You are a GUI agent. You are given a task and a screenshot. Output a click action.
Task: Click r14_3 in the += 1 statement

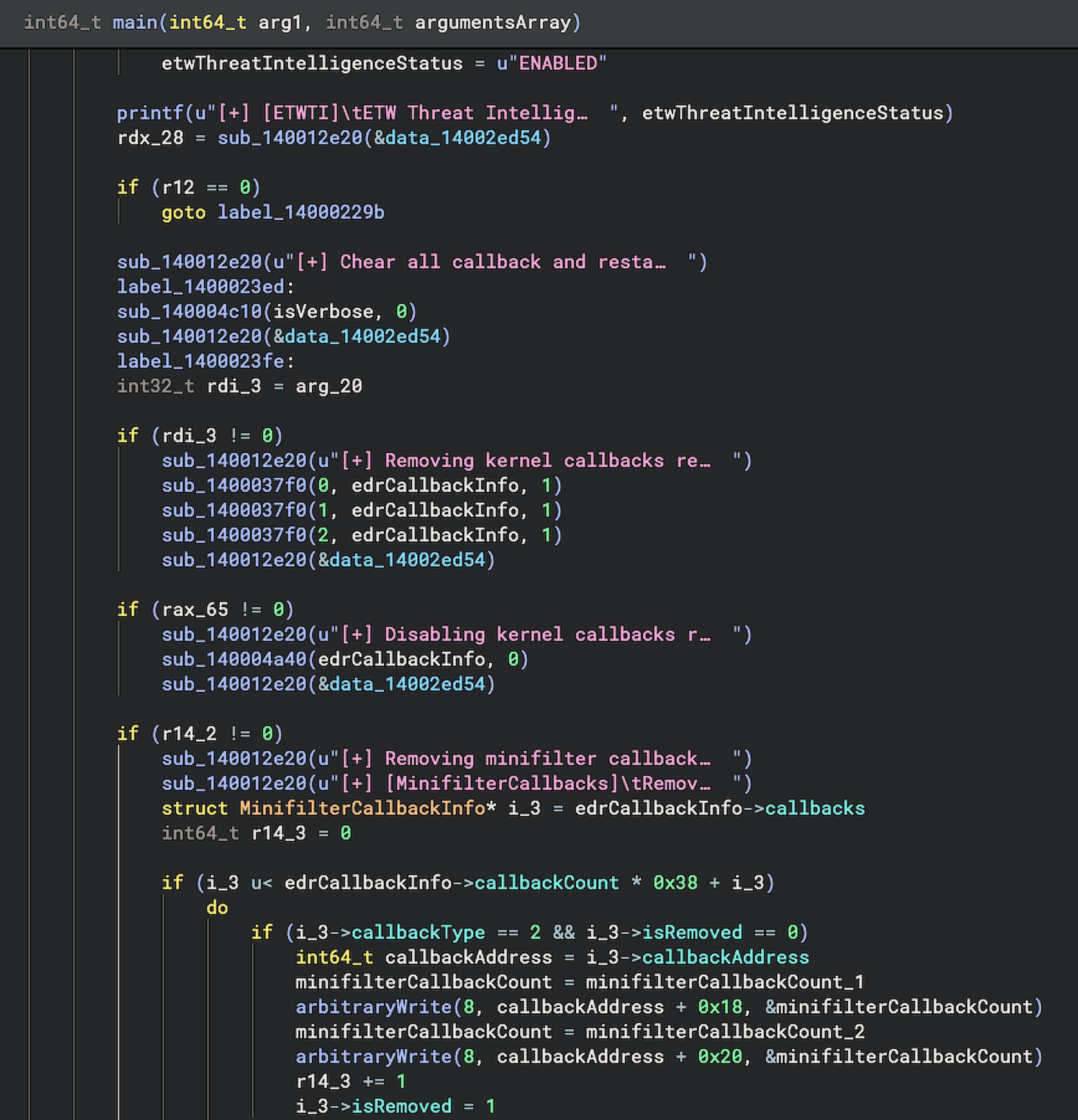pos(323,1082)
